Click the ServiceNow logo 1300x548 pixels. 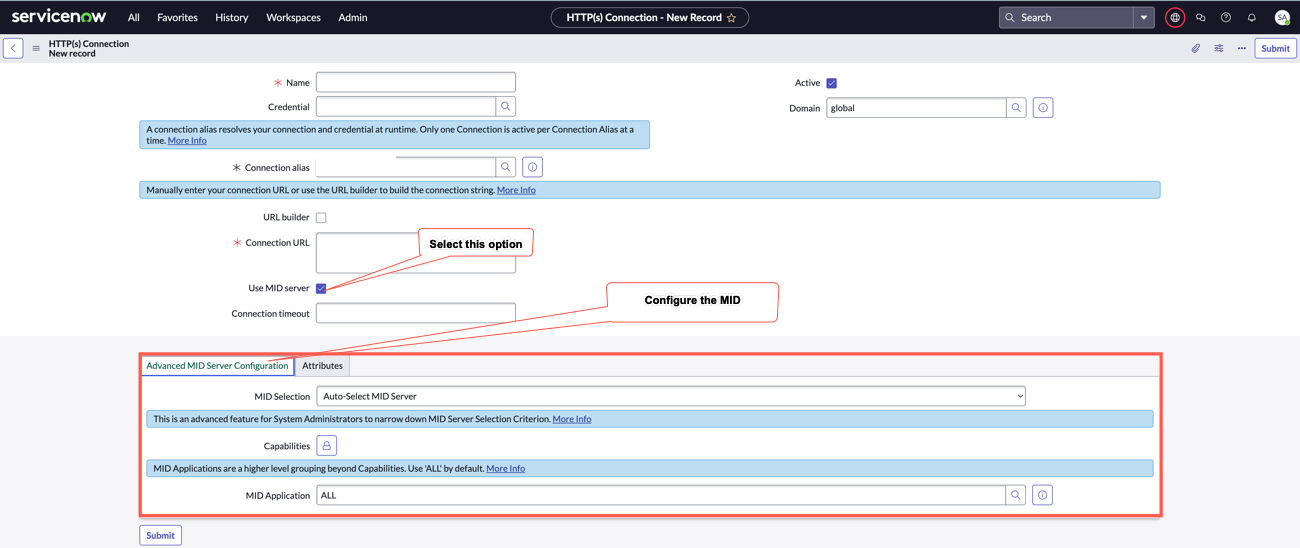click(x=59, y=17)
